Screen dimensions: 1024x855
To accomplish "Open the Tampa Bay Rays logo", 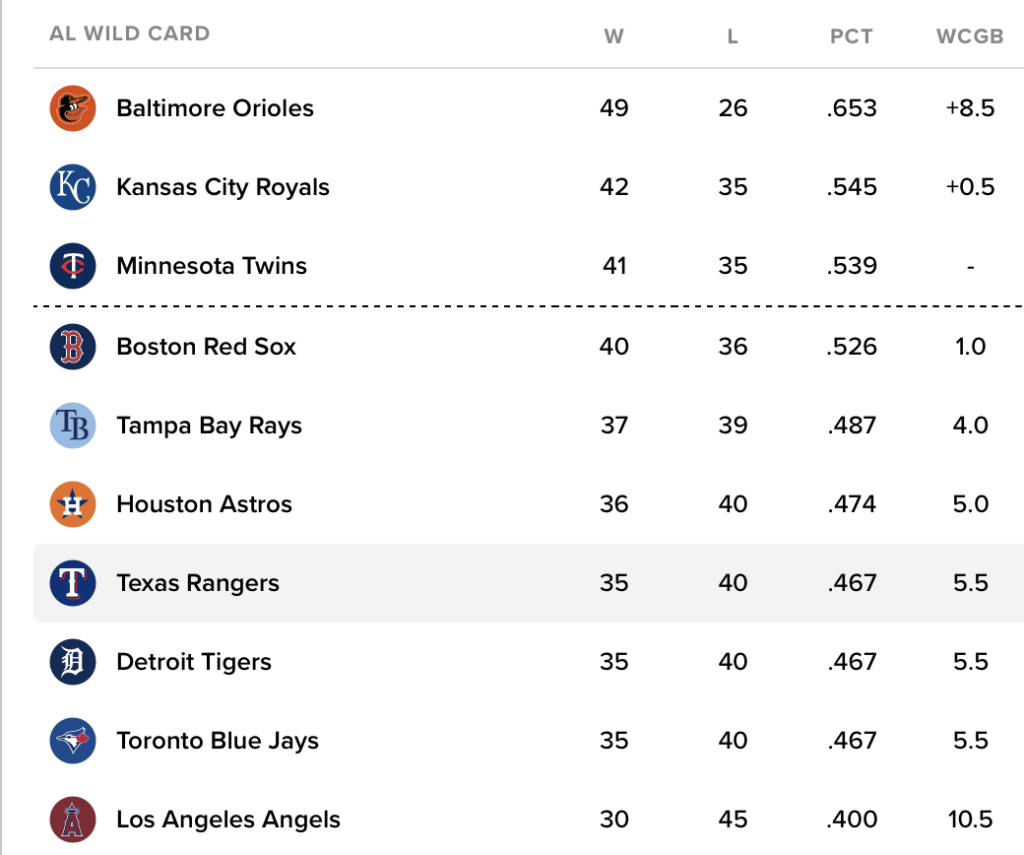I will [72, 426].
